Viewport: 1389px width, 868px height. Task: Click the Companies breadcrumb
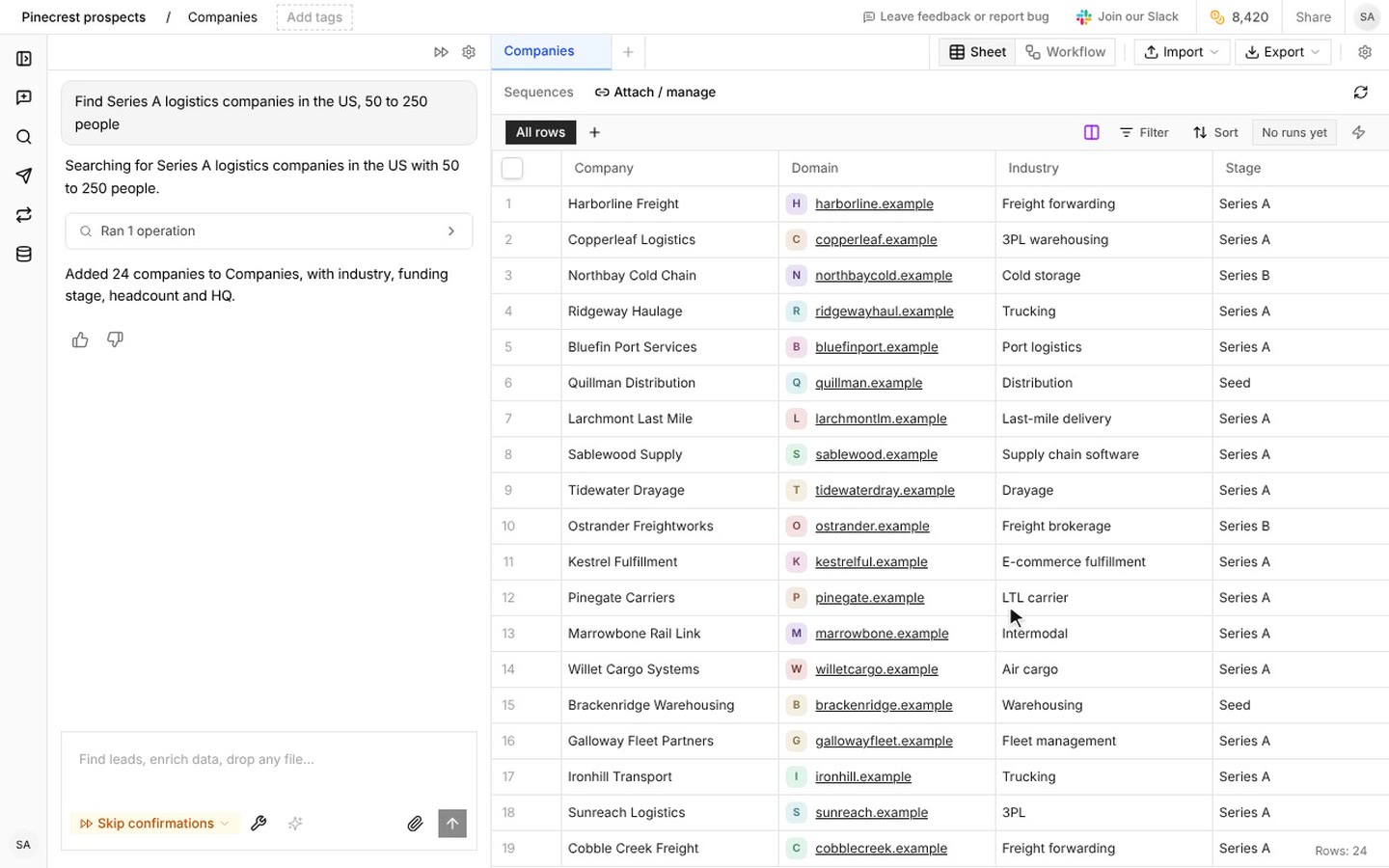click(223, 16)
